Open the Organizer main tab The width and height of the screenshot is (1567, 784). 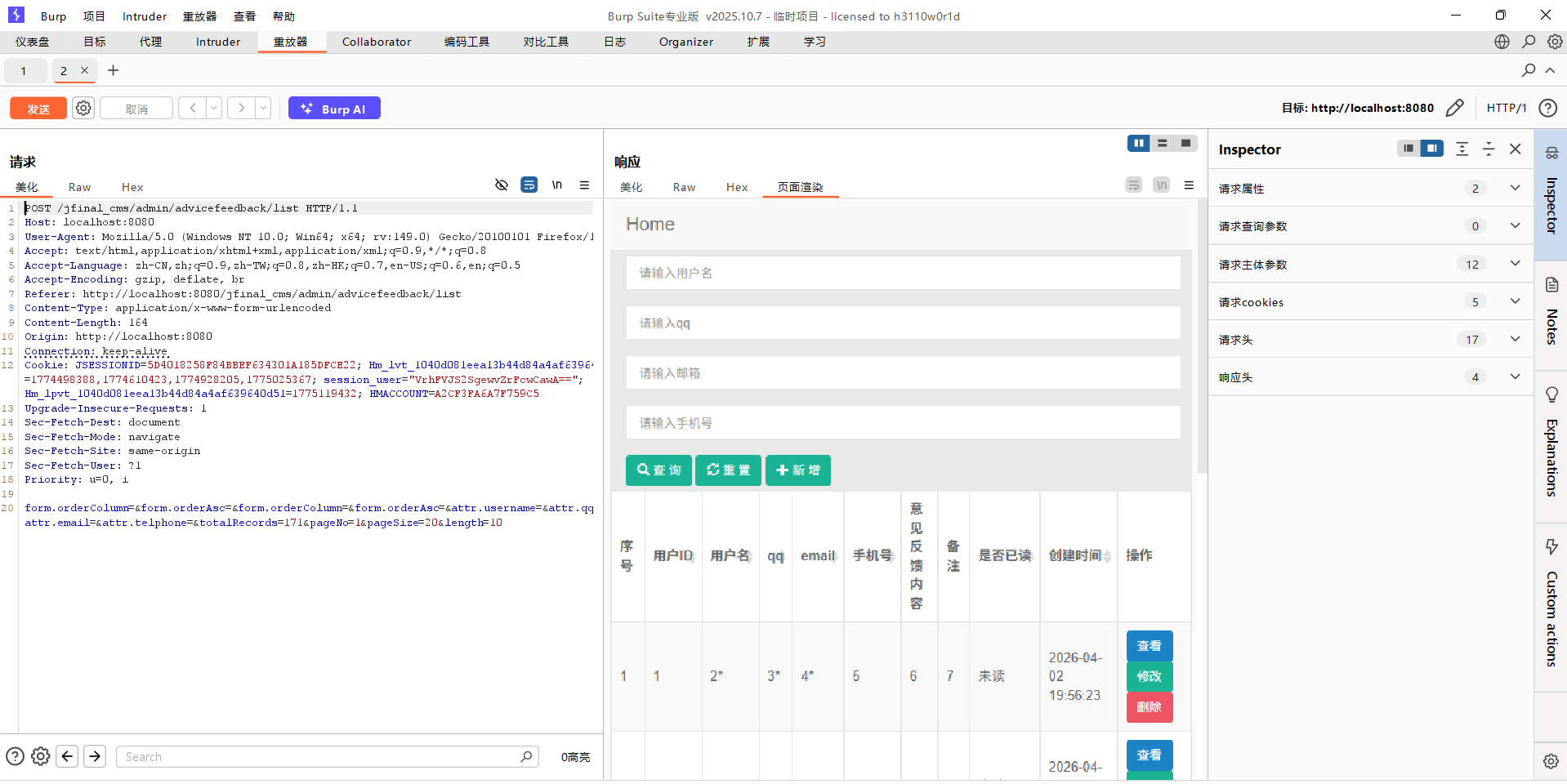click(x=686, y=42)
